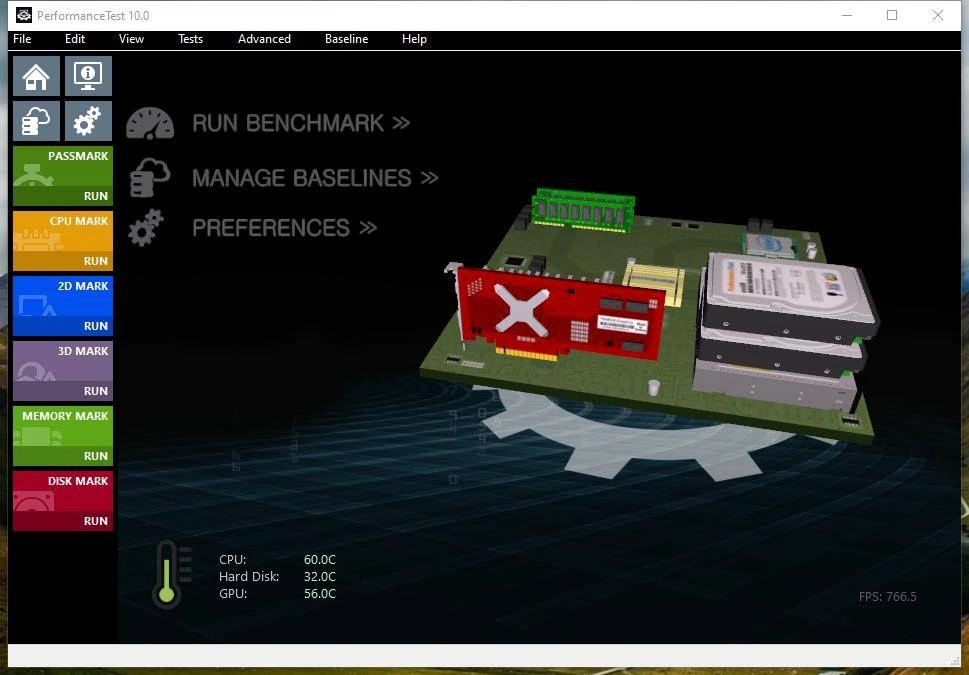The image size is (969, 675).
Task: Open the DISK MARK tile
Action: click(x=63, y=491)
